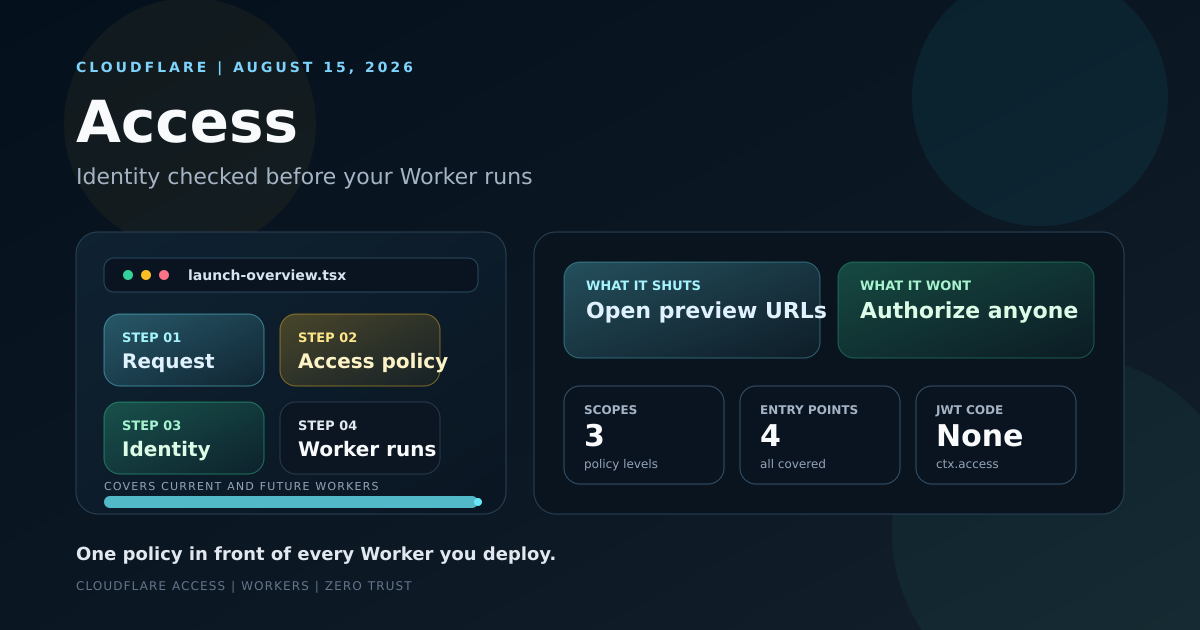The height and width of the screenshot is (630, 1200).
Task: Click the progress bar under Covers Current and Future Workers
Action: [291, 502]
